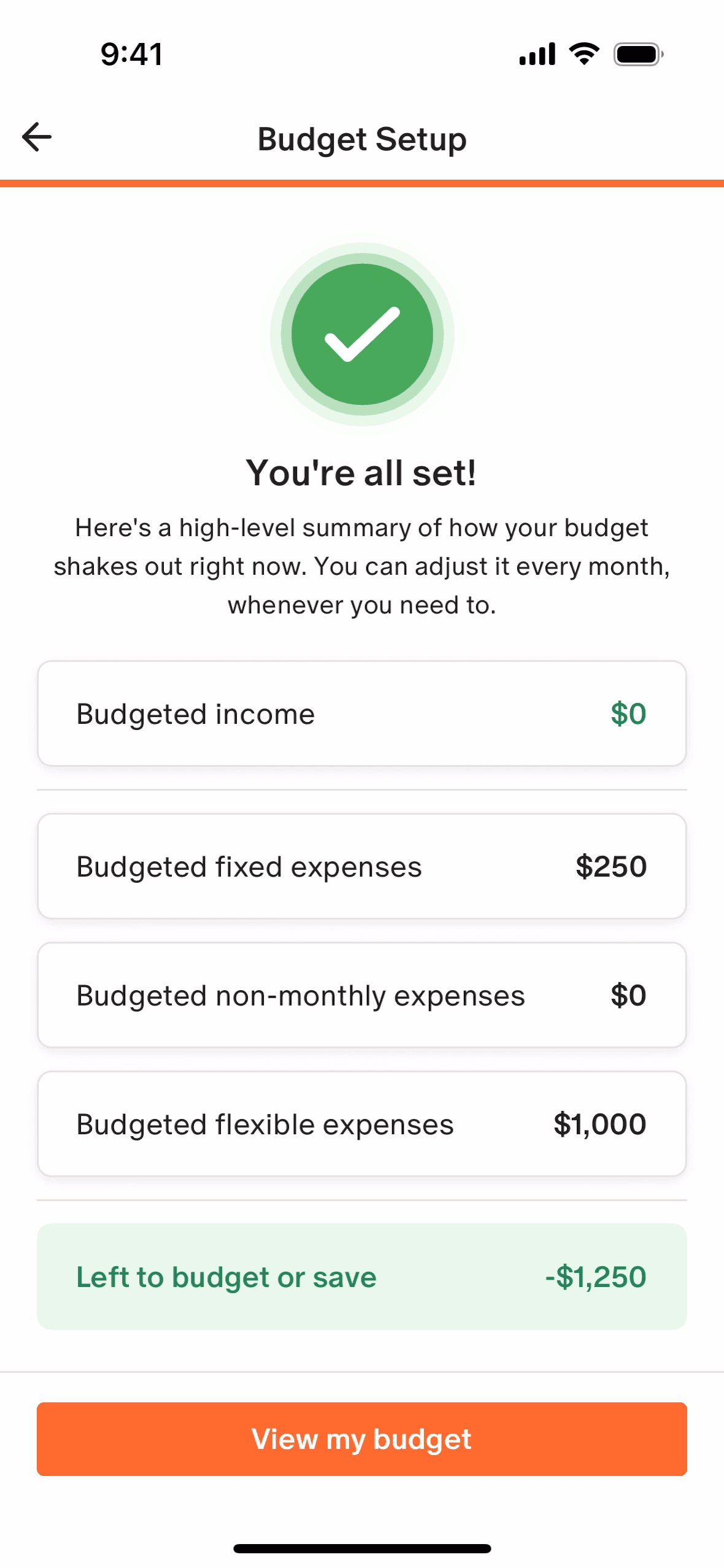
Task: Open Budgeted non-monthly expenses row
Action: (361, 995)
